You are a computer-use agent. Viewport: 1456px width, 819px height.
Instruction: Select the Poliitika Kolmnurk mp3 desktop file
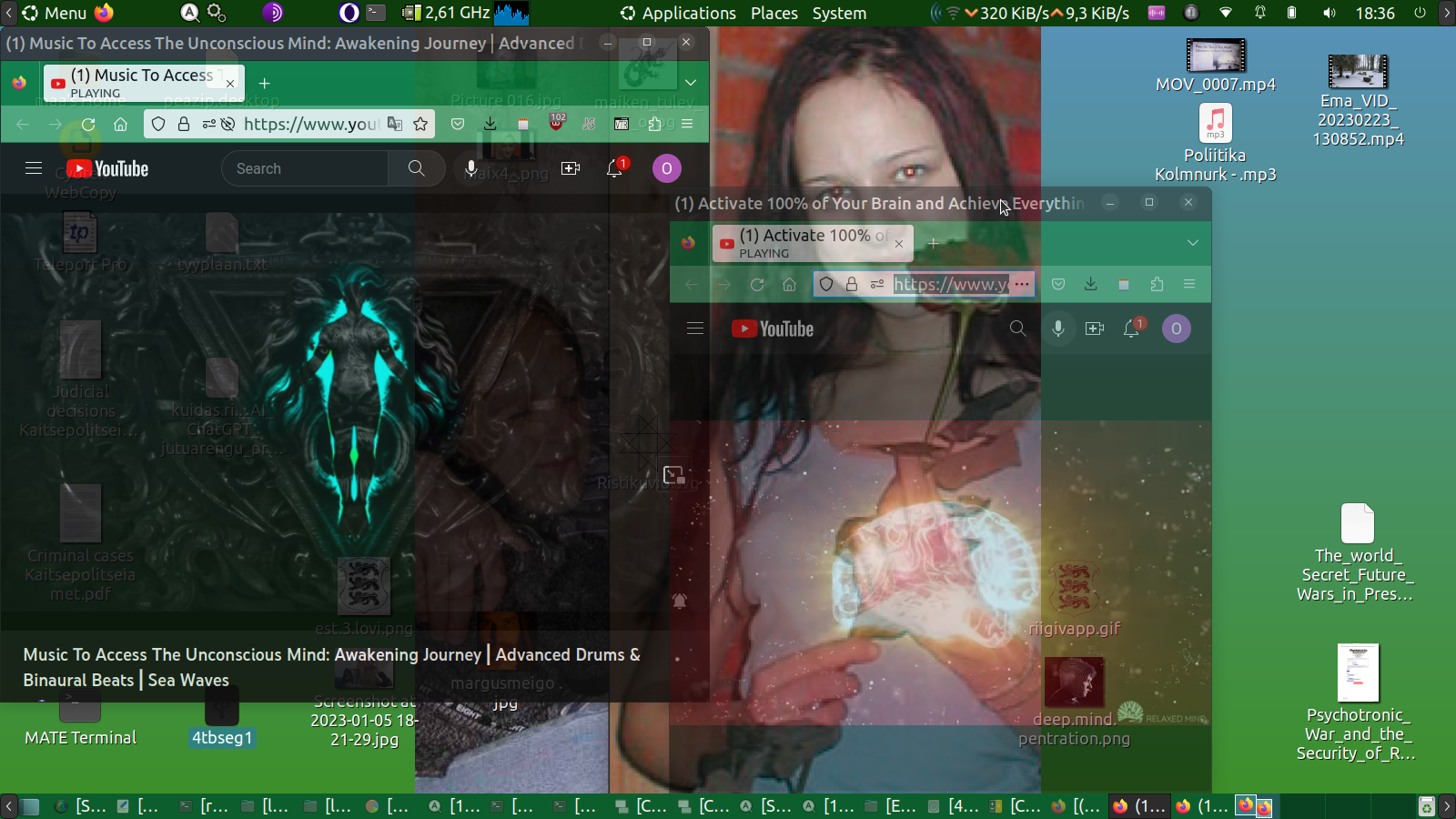(x=1216, y=143)
